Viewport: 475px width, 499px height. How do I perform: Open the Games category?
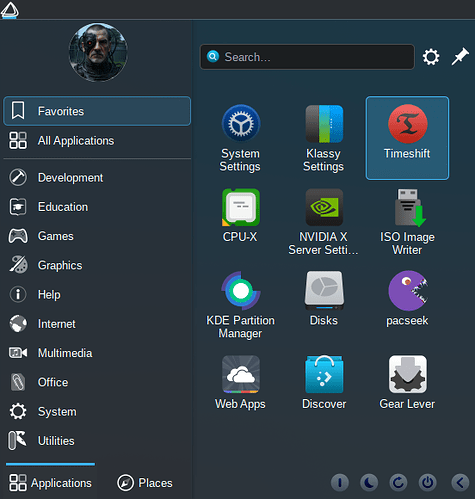click(x=97, y=236)
